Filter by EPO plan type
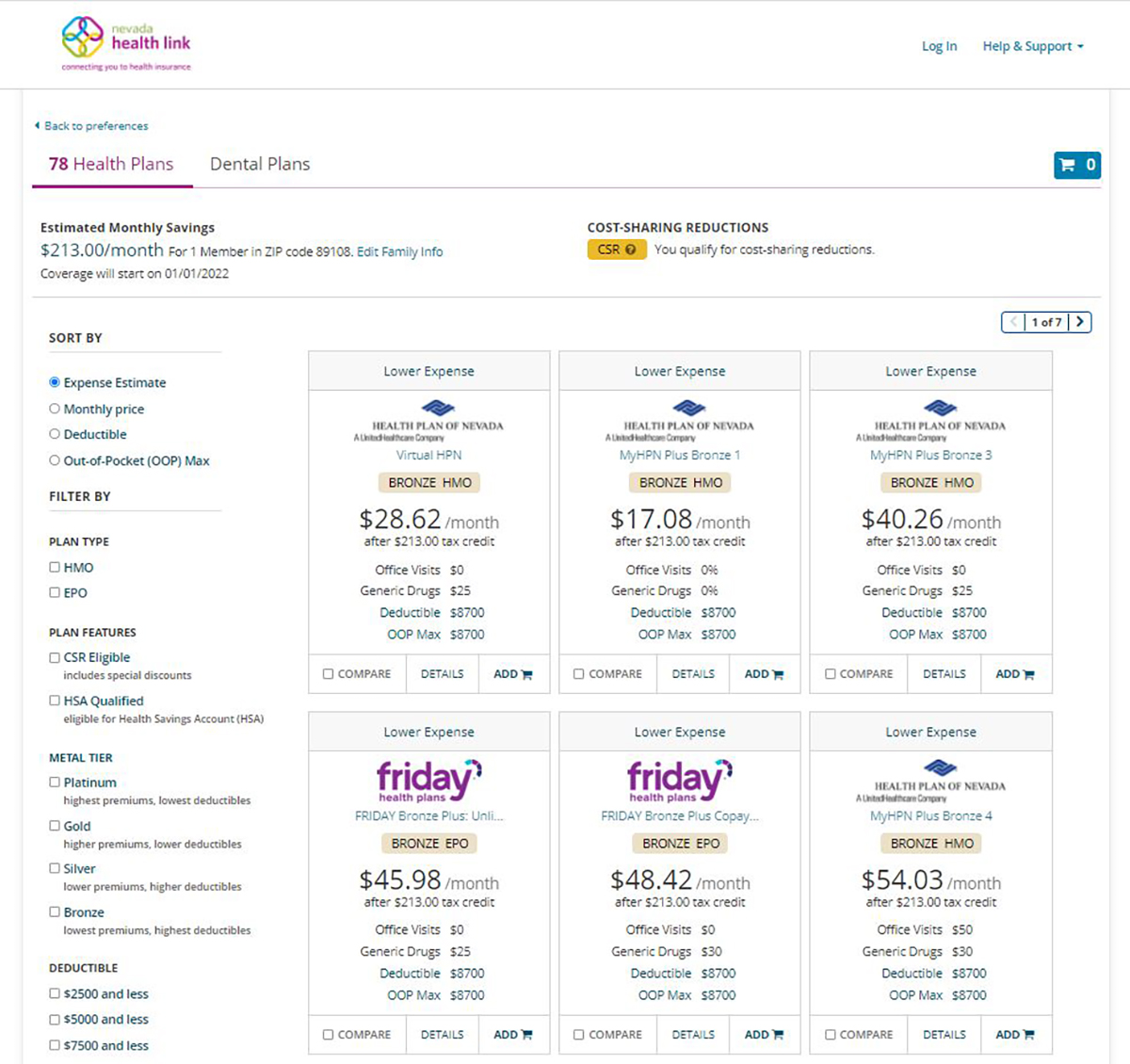 (x=55, y=592)
